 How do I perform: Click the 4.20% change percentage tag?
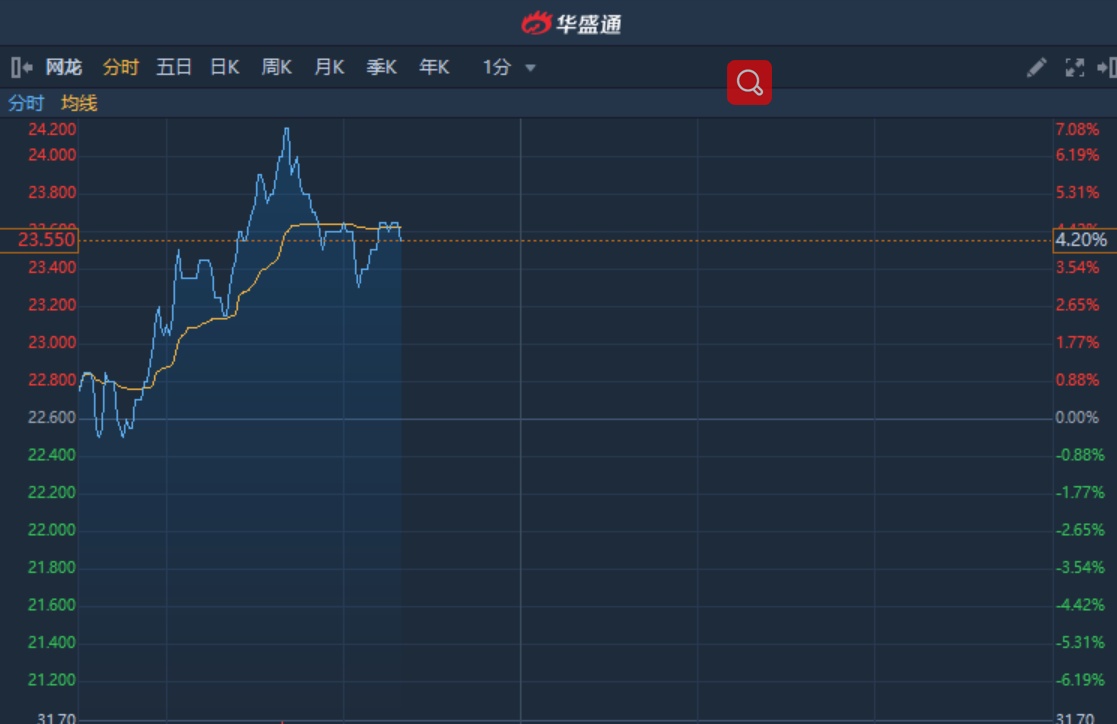1082,240
